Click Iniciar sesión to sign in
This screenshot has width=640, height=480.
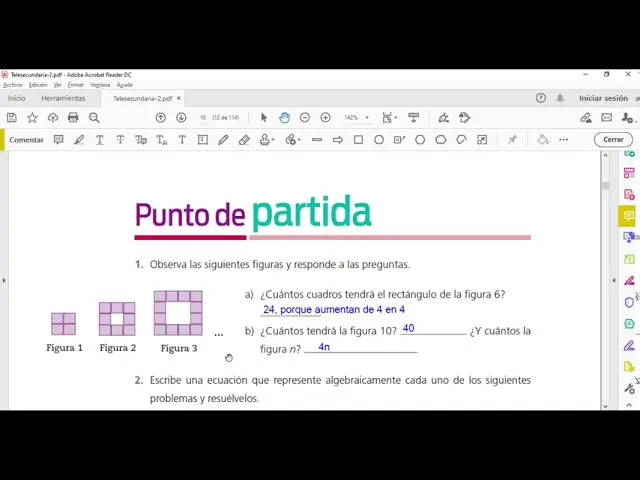coord(603,98)
